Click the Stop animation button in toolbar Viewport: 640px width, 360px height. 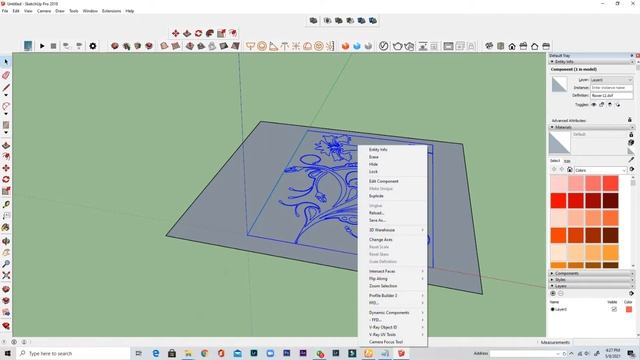pos(53,46)
